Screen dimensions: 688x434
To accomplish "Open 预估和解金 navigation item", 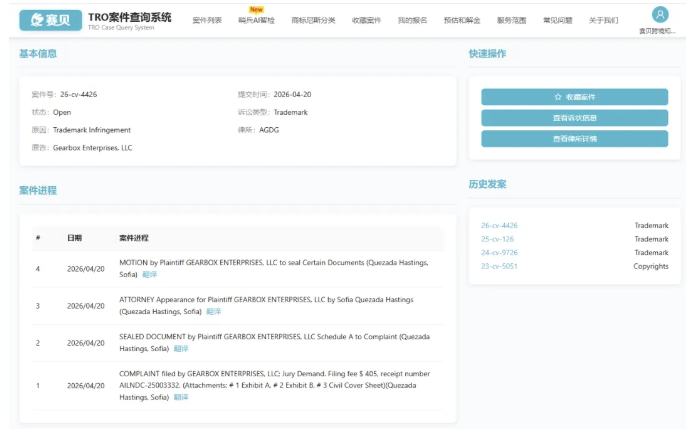I will click(x=462, y=20).
